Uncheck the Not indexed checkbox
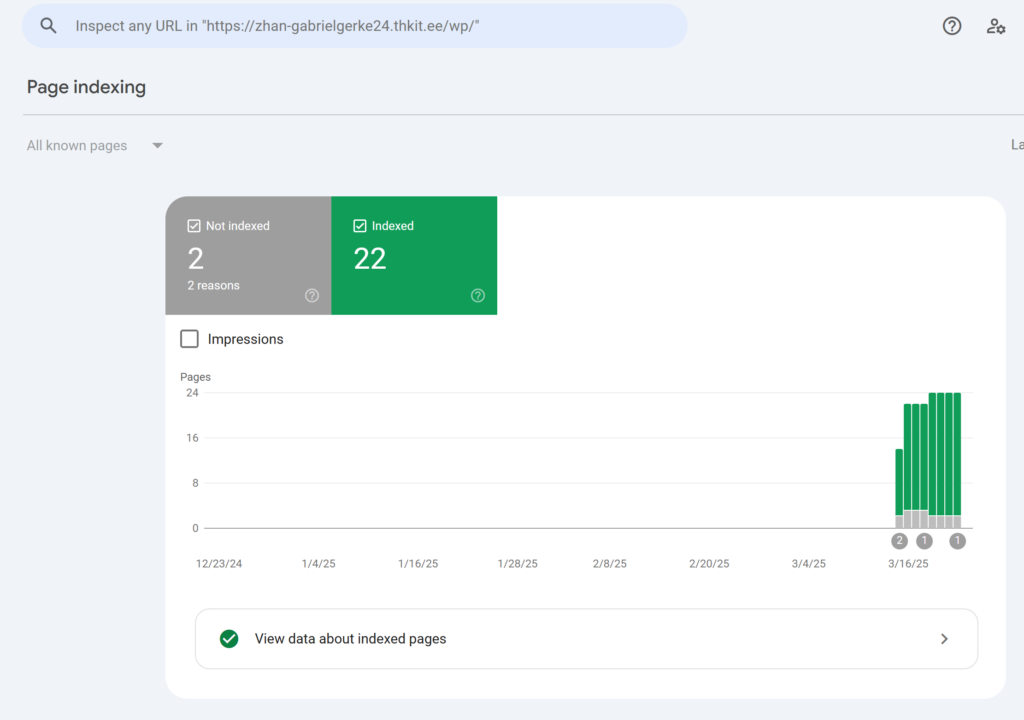The height and width of the screenshot is (720, 1024). pyautogui.click(x=194, y=226)
